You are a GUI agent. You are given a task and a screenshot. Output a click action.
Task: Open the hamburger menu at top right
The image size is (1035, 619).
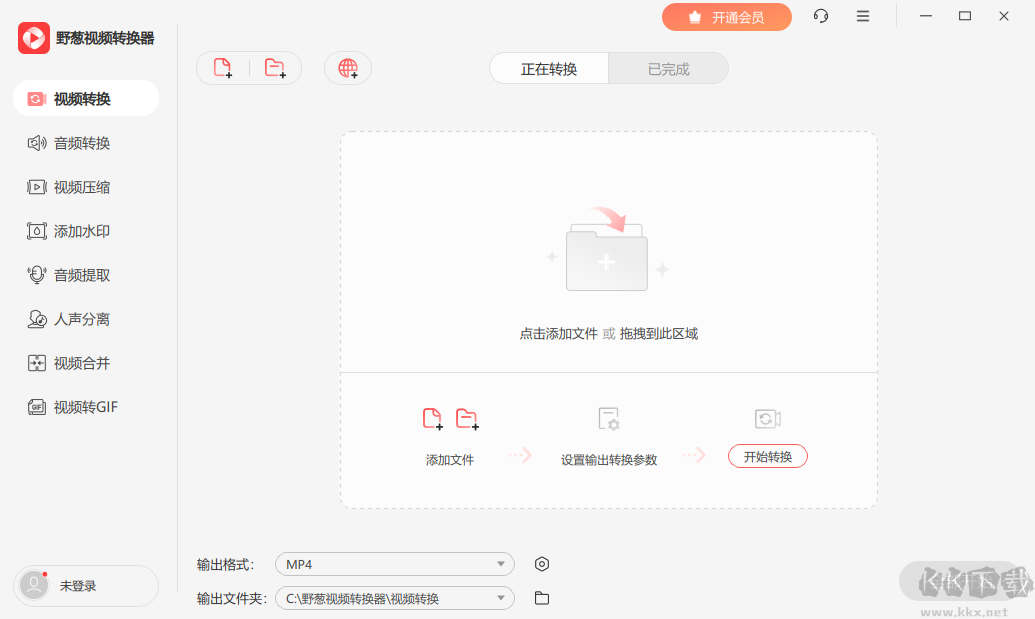tap(862, 16)
